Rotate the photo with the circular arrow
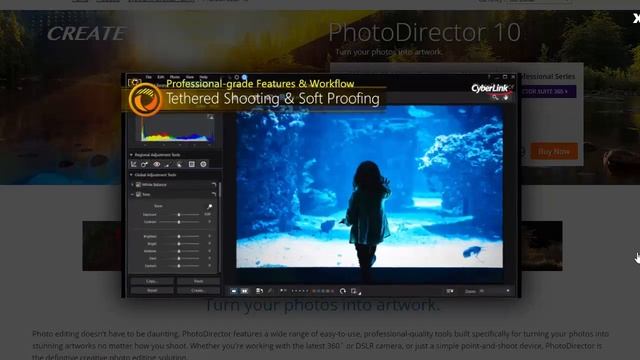 (343, 291)
